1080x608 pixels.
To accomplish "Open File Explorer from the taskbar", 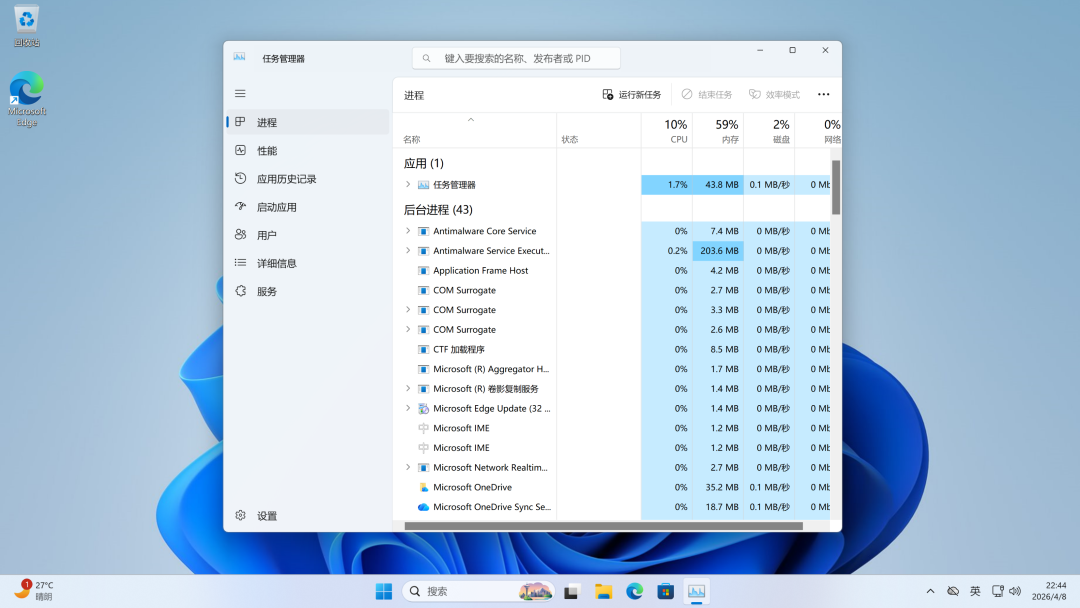I will [603, 591].
